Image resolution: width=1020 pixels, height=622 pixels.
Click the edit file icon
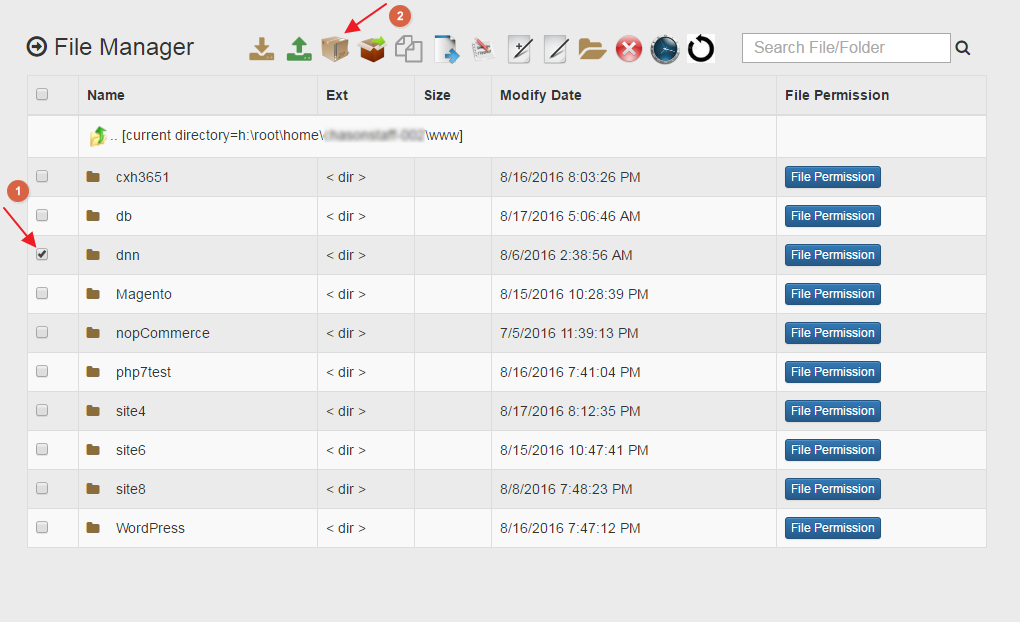(x=556, y=47)
